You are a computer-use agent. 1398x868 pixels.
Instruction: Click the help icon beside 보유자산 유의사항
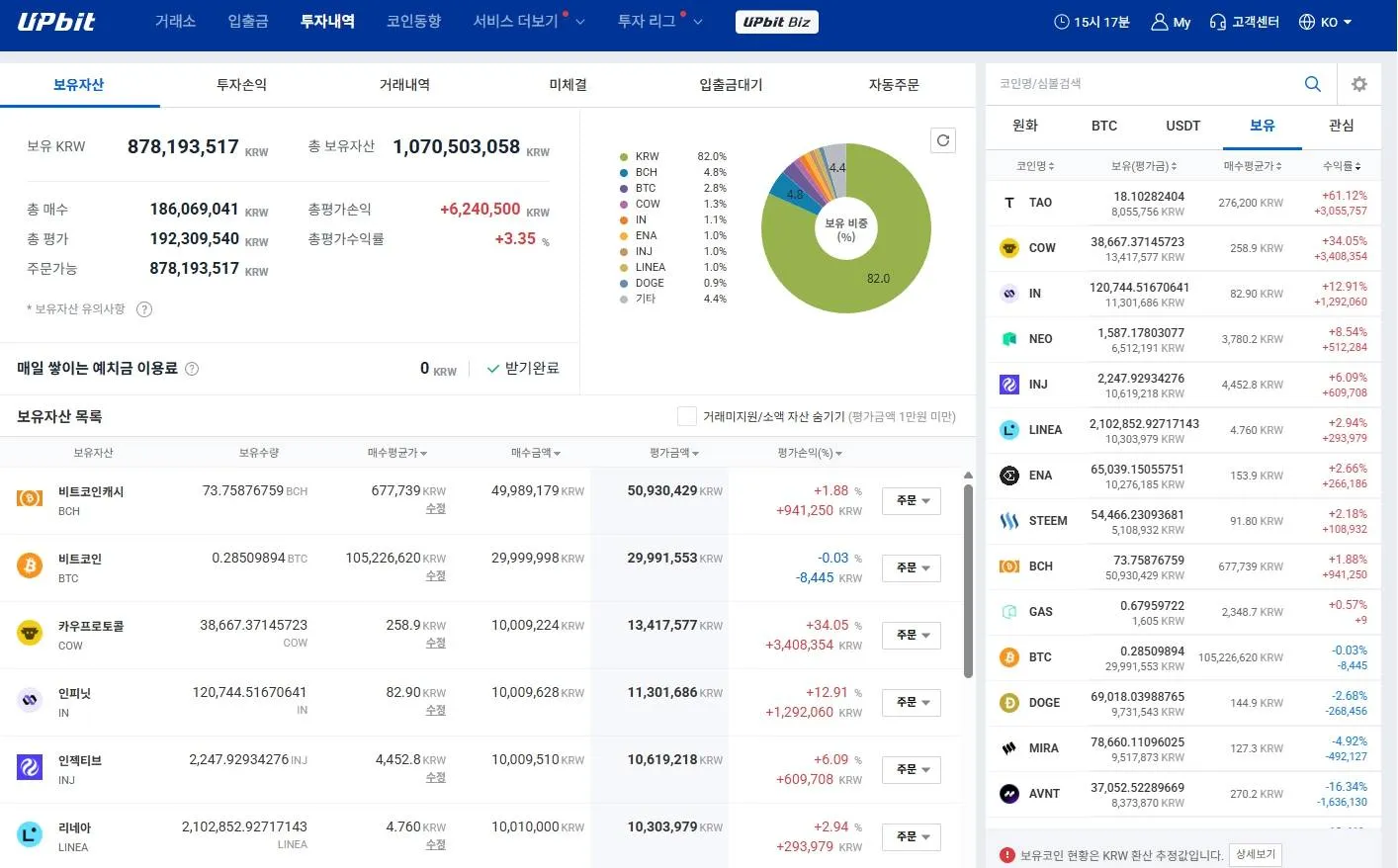point(144,309)
